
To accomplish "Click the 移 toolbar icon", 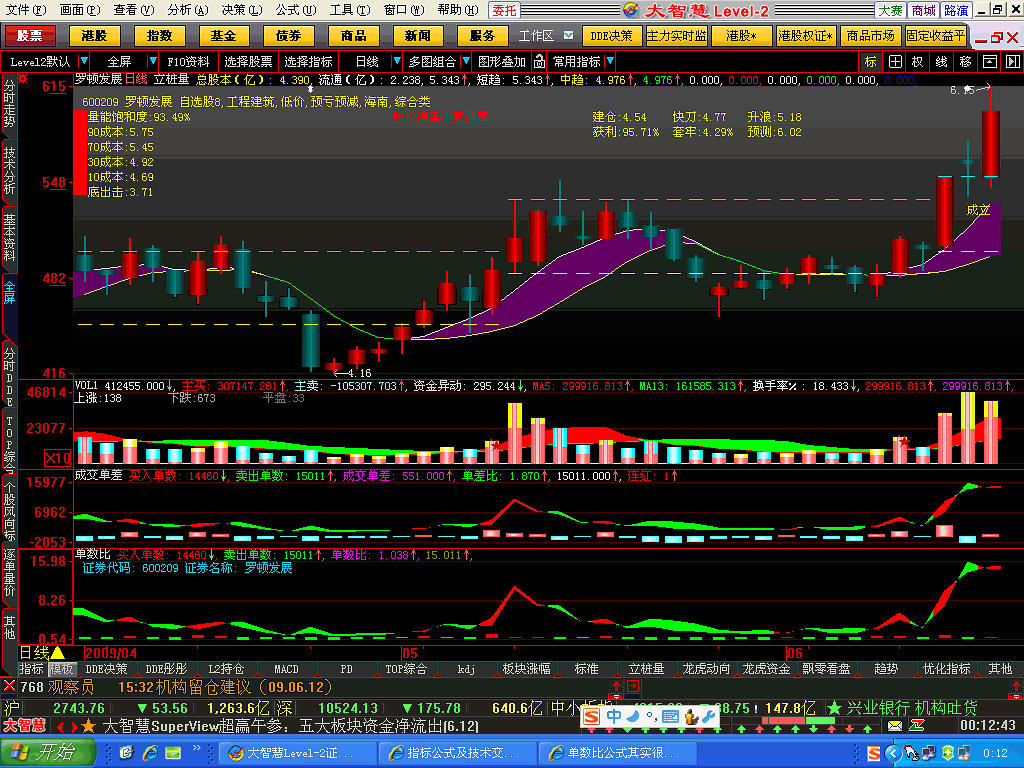I will [965, 61].
